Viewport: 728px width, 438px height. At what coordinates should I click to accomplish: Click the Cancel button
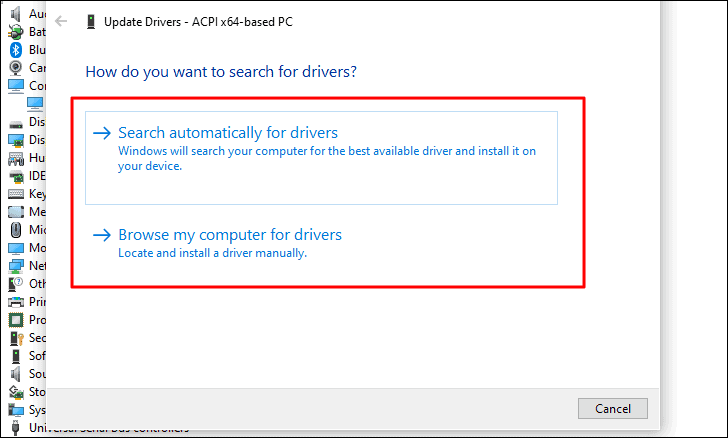(612, 409)
